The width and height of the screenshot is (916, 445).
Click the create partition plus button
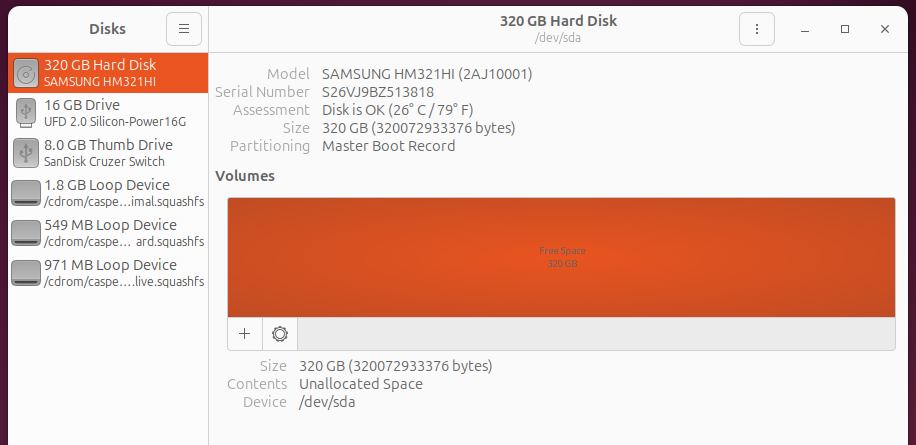click(245, 334)
